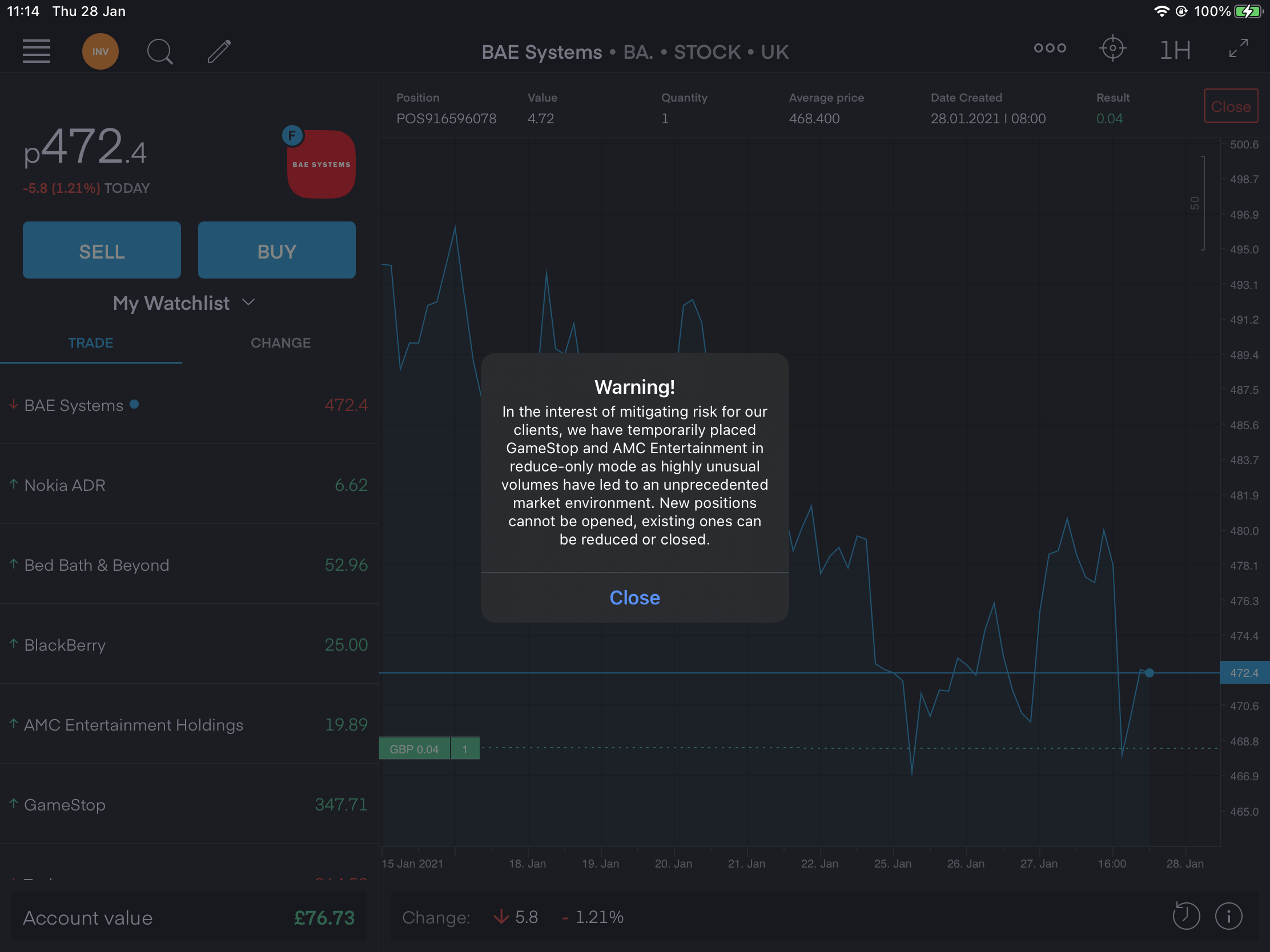The height and width of the screenshot is (952, 1270).
Task: Tap the Wi-Fi status icon
Action: tap(1161, 11)
